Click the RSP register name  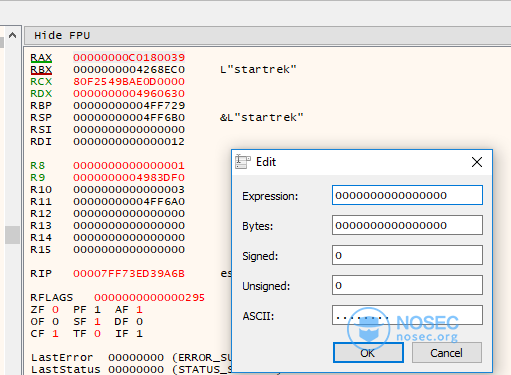(41, 118)
